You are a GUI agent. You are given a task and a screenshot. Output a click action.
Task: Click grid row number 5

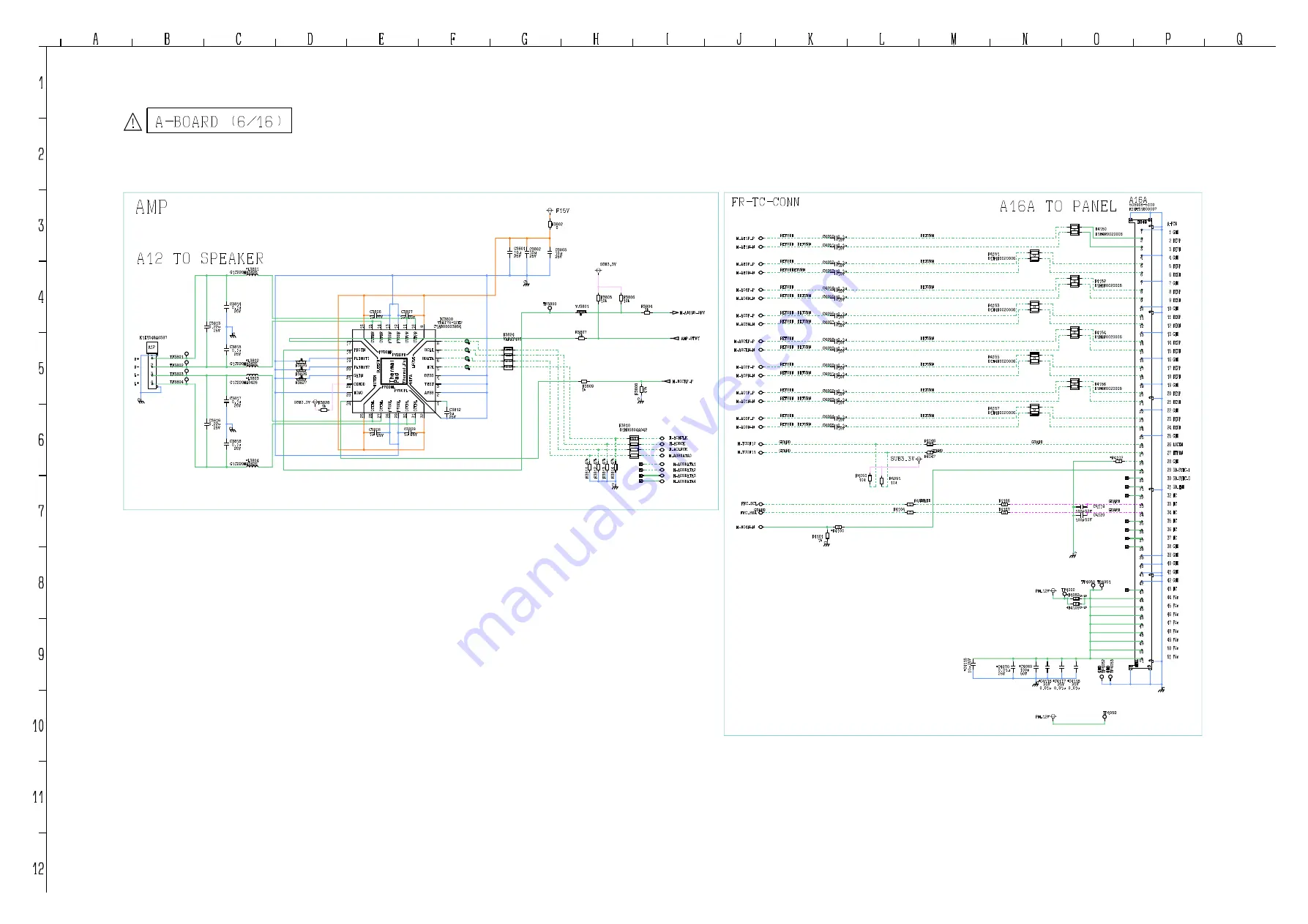pyautogui.click(x=41, y=369)
